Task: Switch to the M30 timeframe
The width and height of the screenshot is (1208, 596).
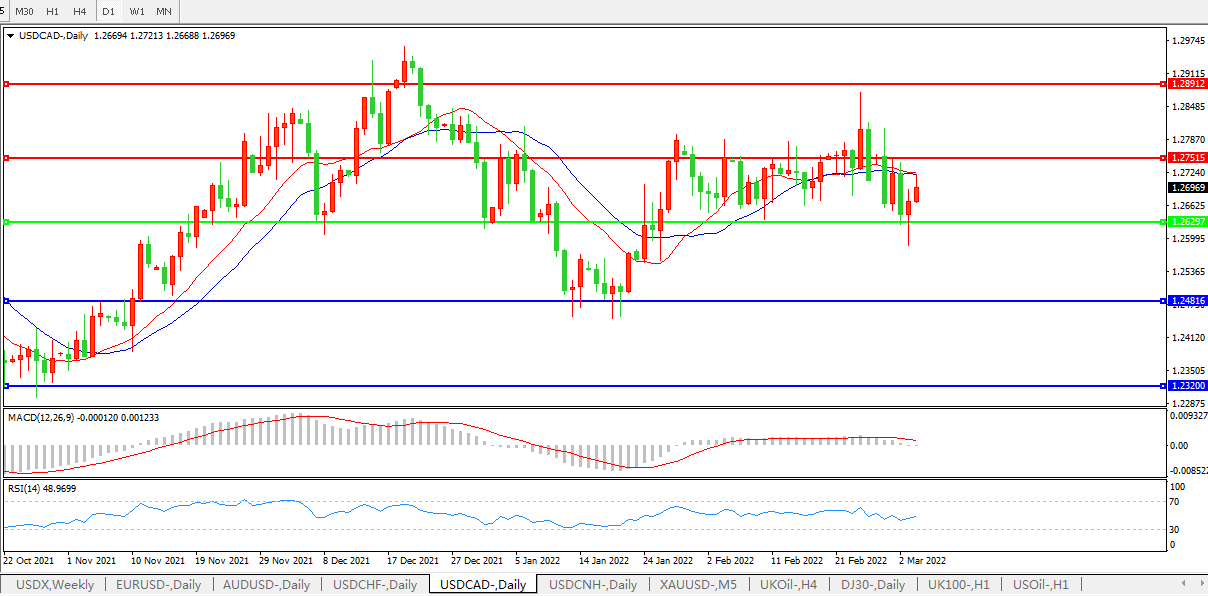Action: click(25, 11)
